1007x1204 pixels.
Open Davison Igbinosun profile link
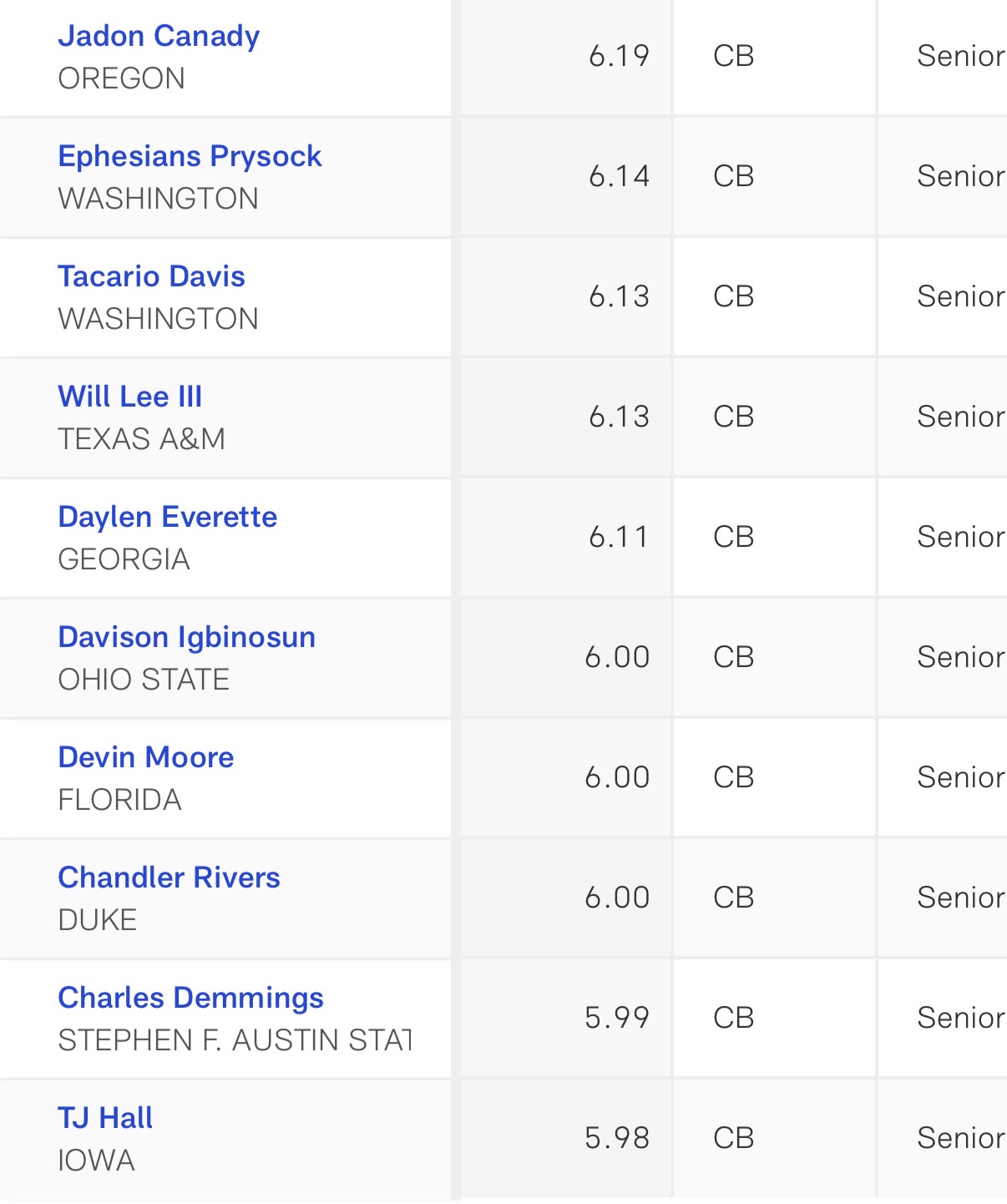[186, 637]
